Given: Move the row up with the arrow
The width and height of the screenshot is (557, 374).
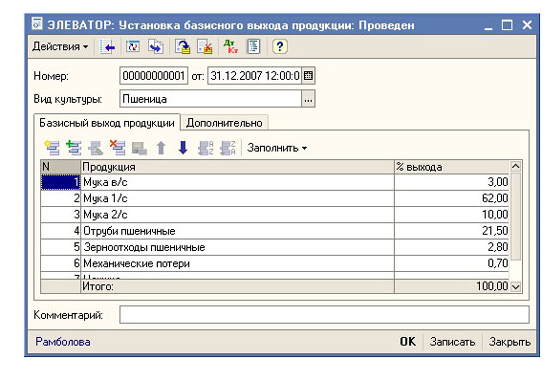Looking at the screenshot, I should [161, 148].
